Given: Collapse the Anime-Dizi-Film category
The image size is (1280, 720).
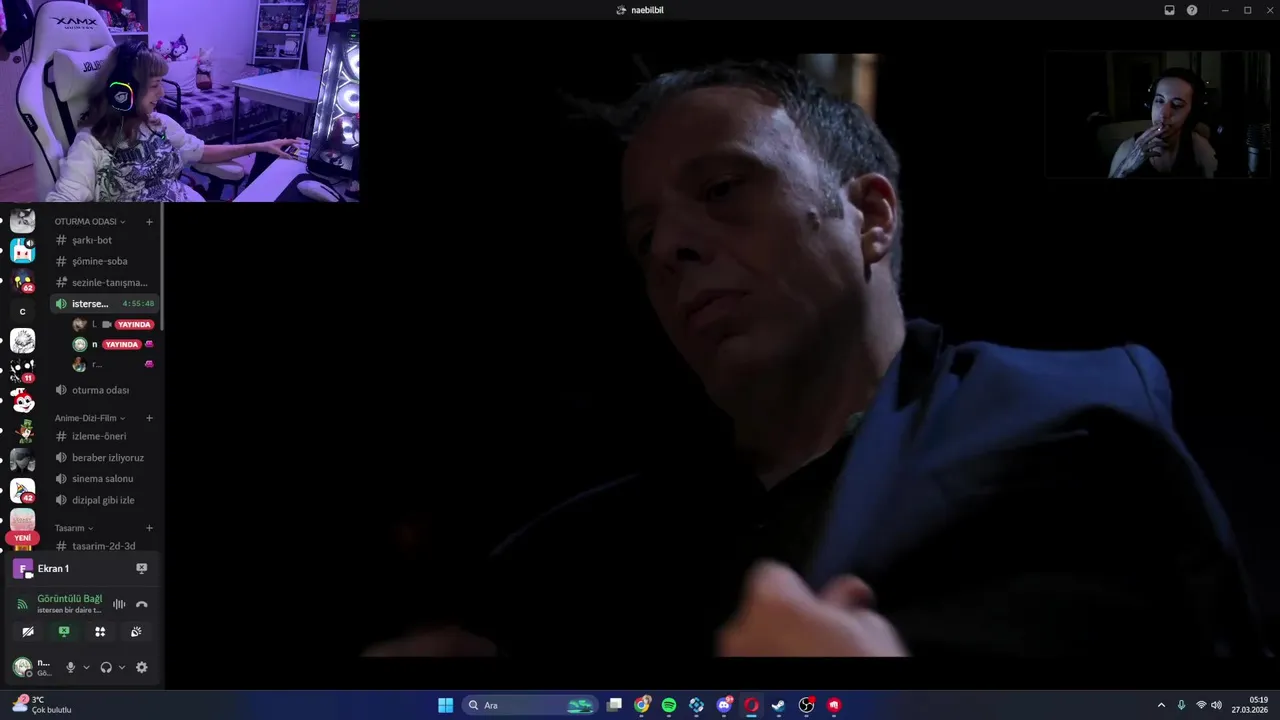Looking at the screenshot, I should [90, 418].
